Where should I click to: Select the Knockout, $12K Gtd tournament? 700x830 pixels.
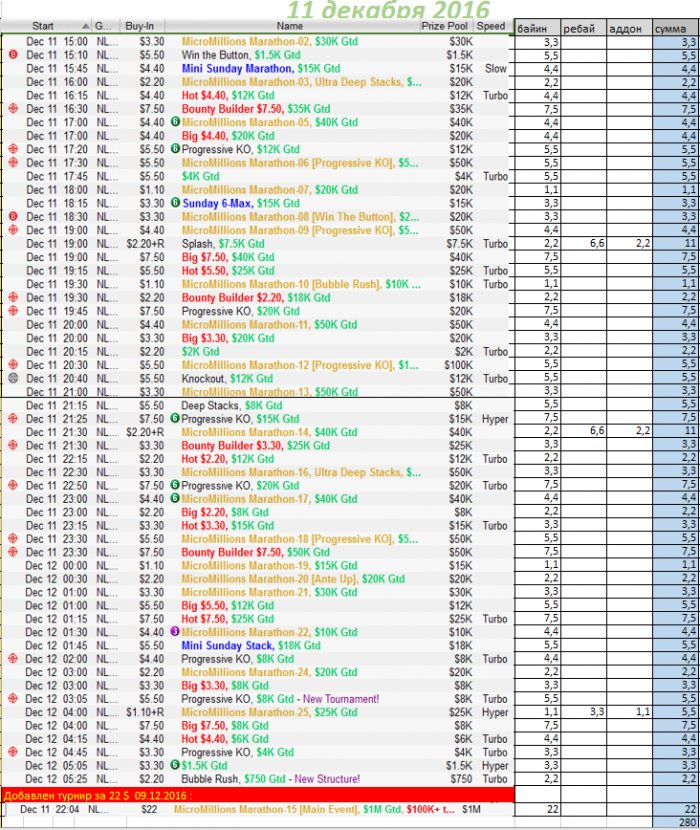click(x=227, y=378)
